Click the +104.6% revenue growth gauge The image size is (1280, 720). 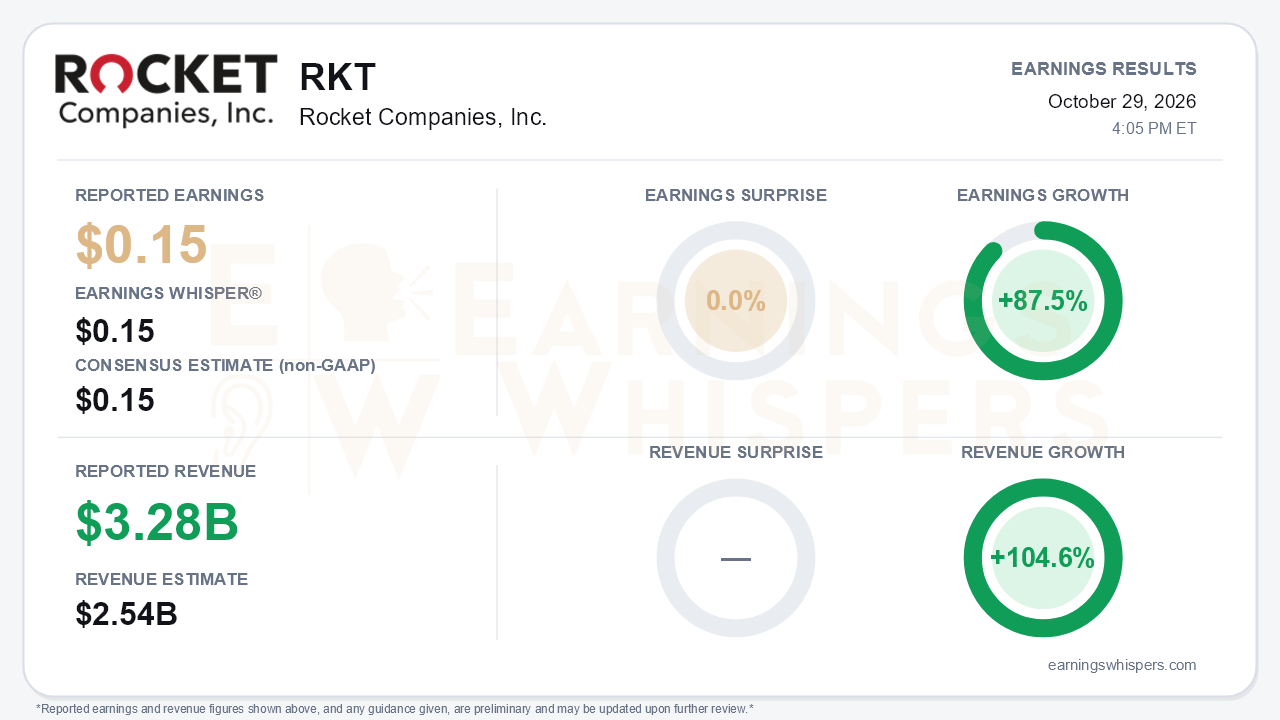pos(1043,558)
